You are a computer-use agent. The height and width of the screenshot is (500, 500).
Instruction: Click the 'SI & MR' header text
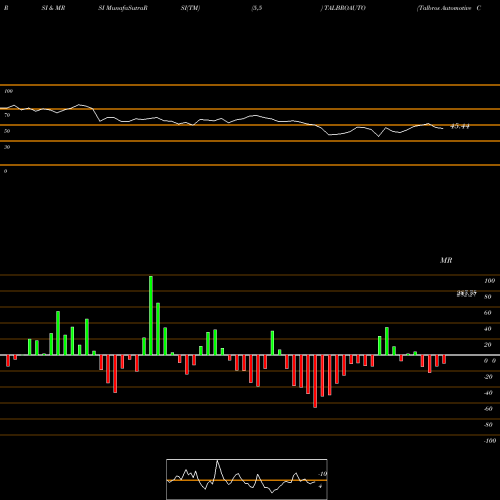53,8
